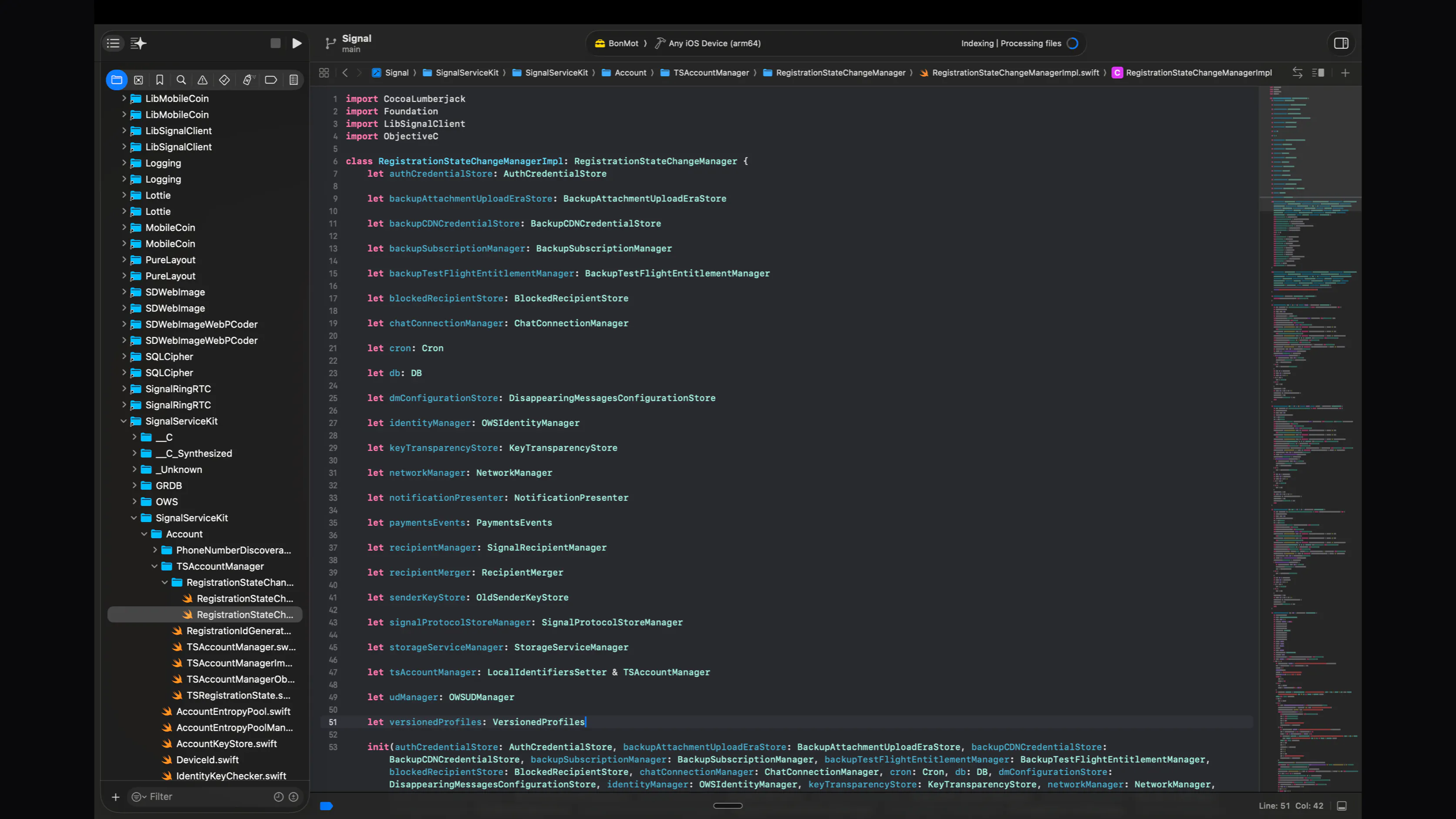Click RegistrationStateChangeManagerImpl.swift in the jump bar
The width and height of the screenshot is (1456, 819).
pyautogui.click(x=1009, y=73)
